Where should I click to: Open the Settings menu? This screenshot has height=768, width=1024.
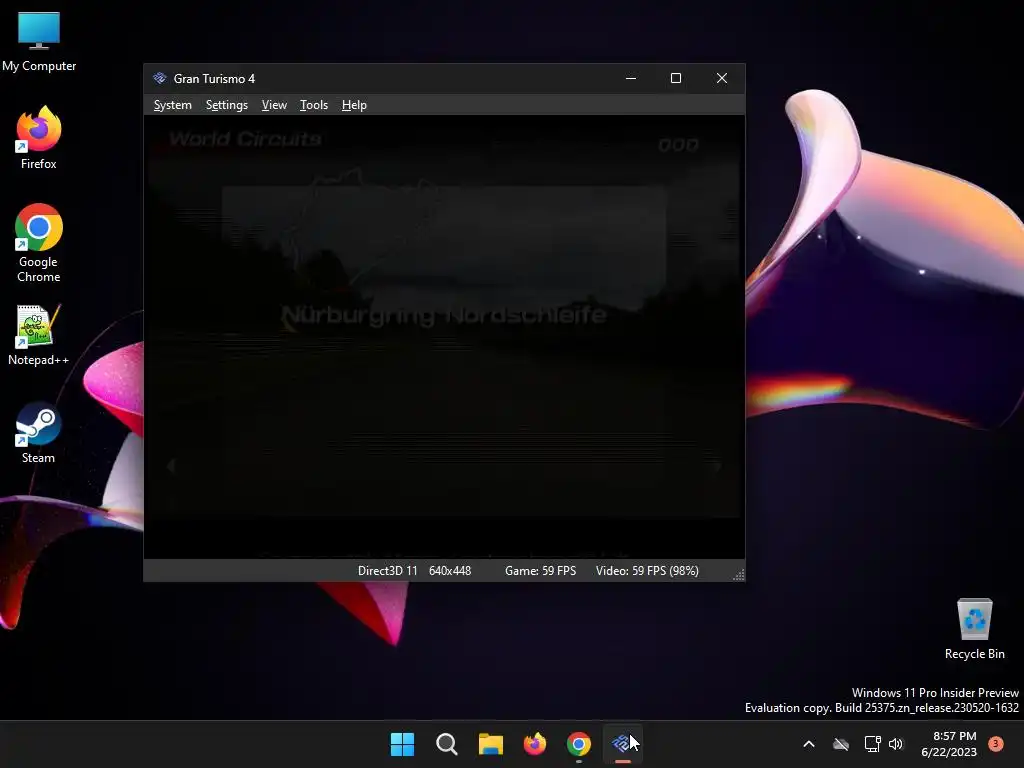coord(227,105)
